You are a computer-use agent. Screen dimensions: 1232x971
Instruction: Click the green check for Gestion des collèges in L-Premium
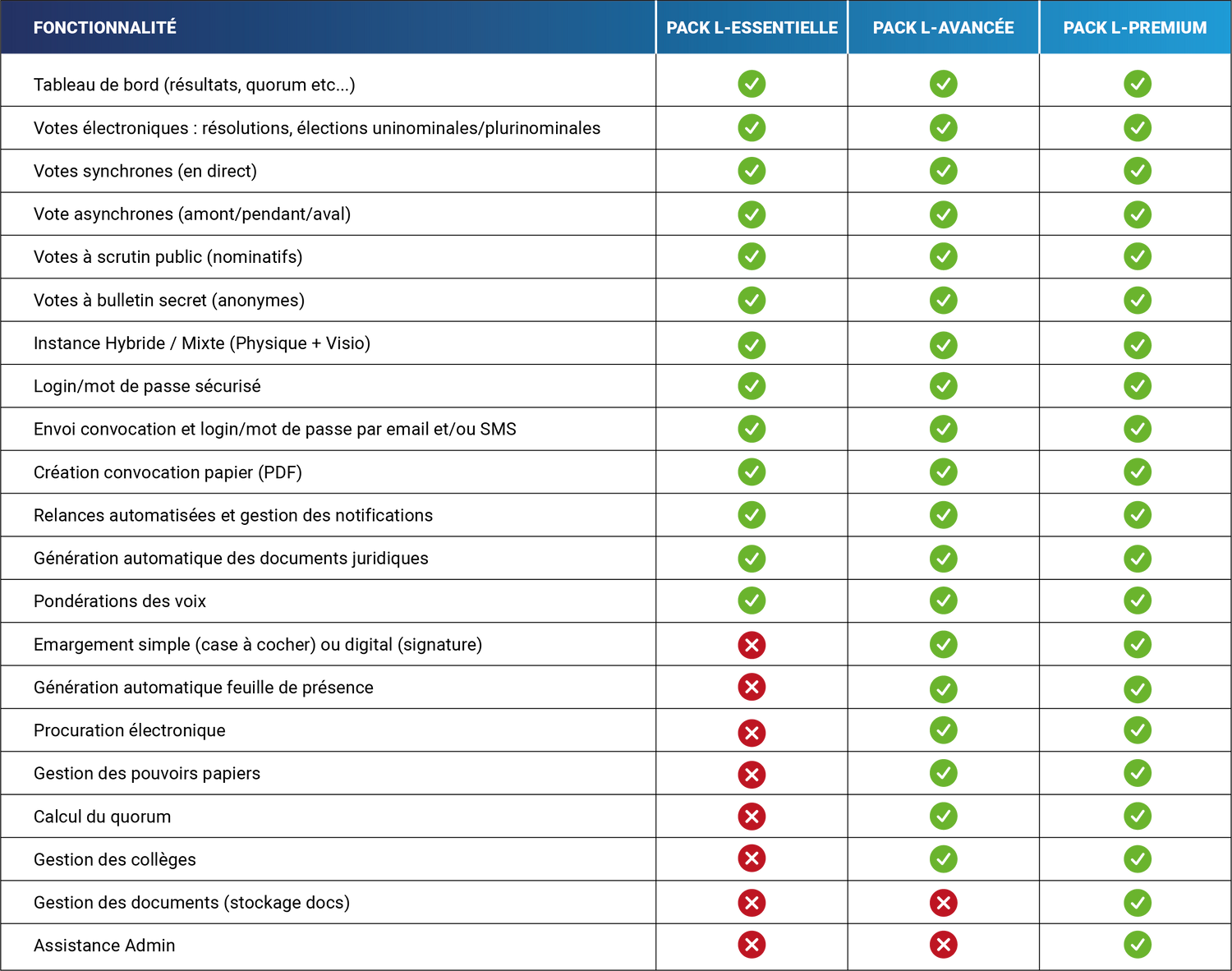point(1138,859)
